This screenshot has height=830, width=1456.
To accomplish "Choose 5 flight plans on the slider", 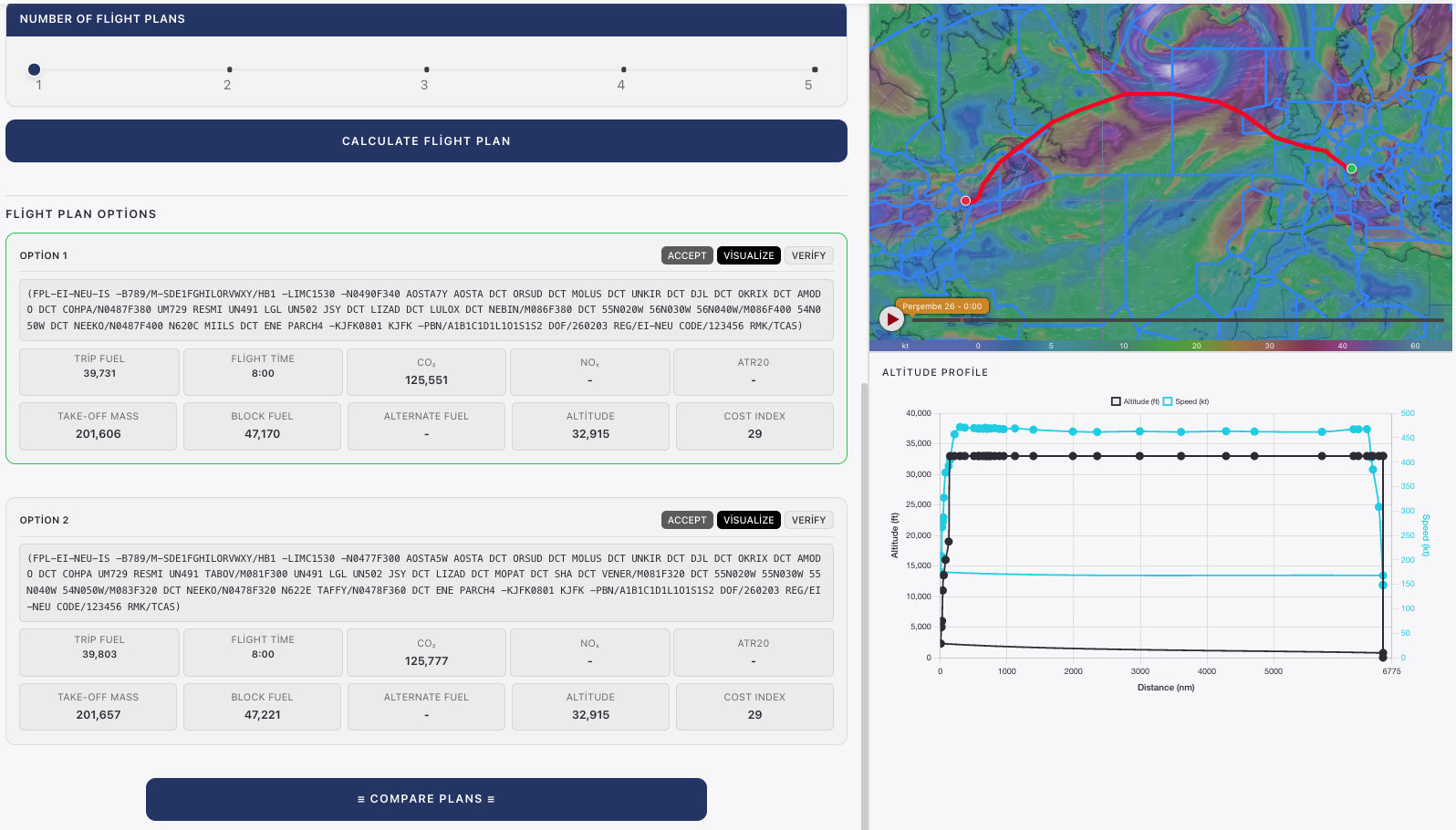I will pos(814,69).
